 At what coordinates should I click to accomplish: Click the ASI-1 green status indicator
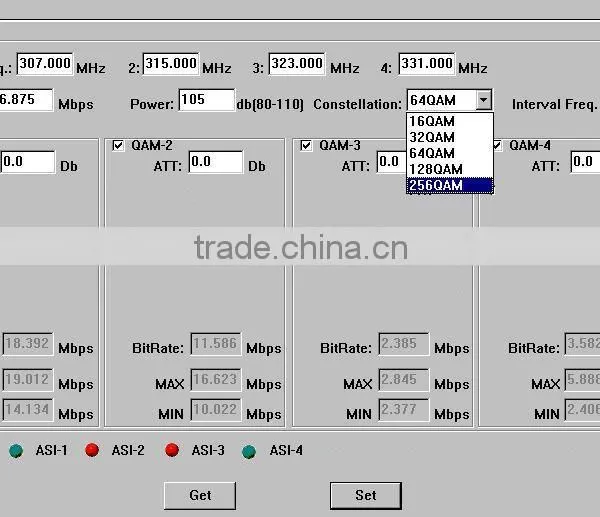click(x=16, y=451)
